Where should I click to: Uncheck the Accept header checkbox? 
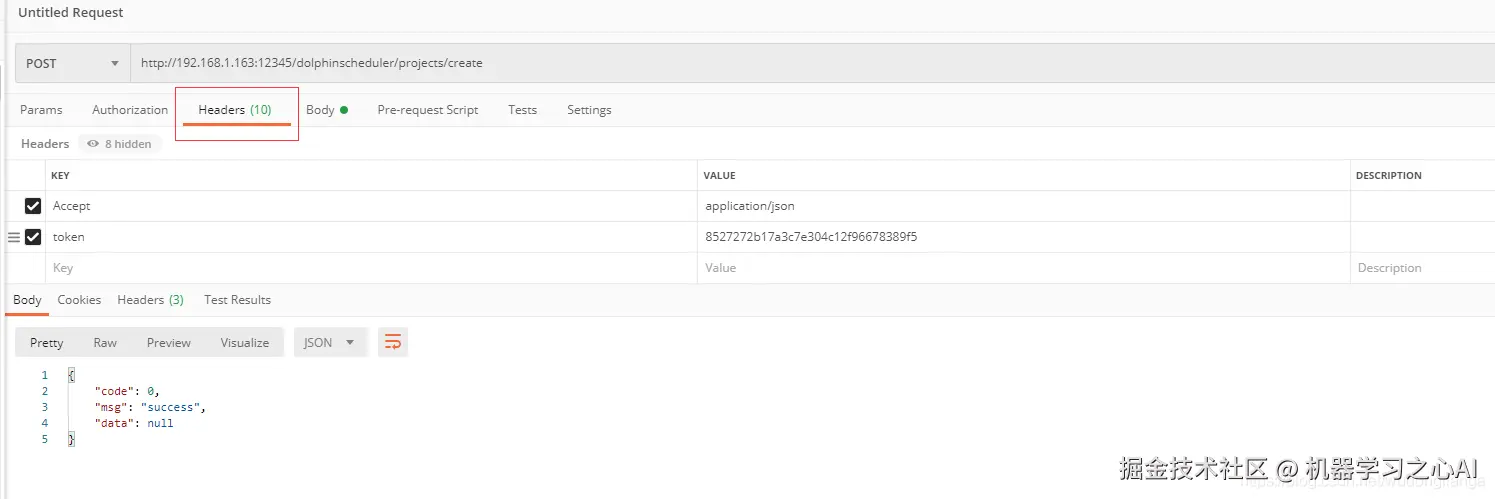coord(33,206)
